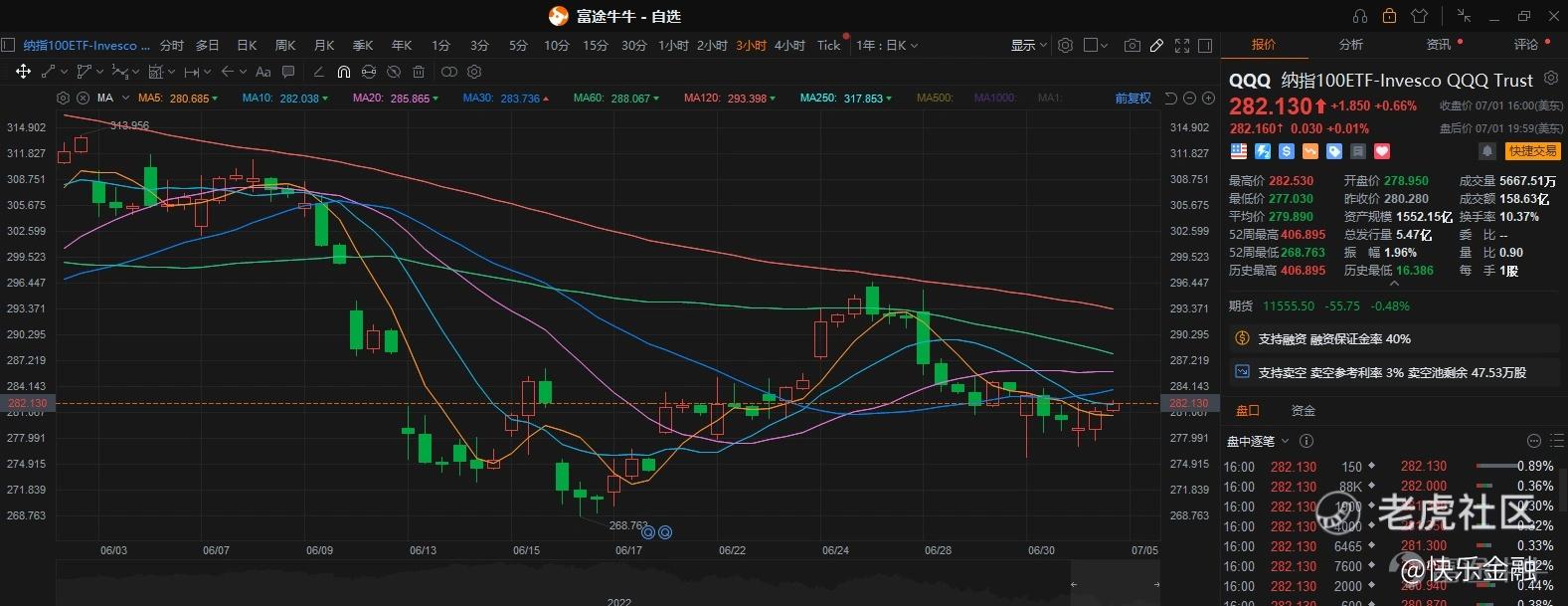
Task: Open QQQ quote panel settings gear
Action: pos(1550,80)
